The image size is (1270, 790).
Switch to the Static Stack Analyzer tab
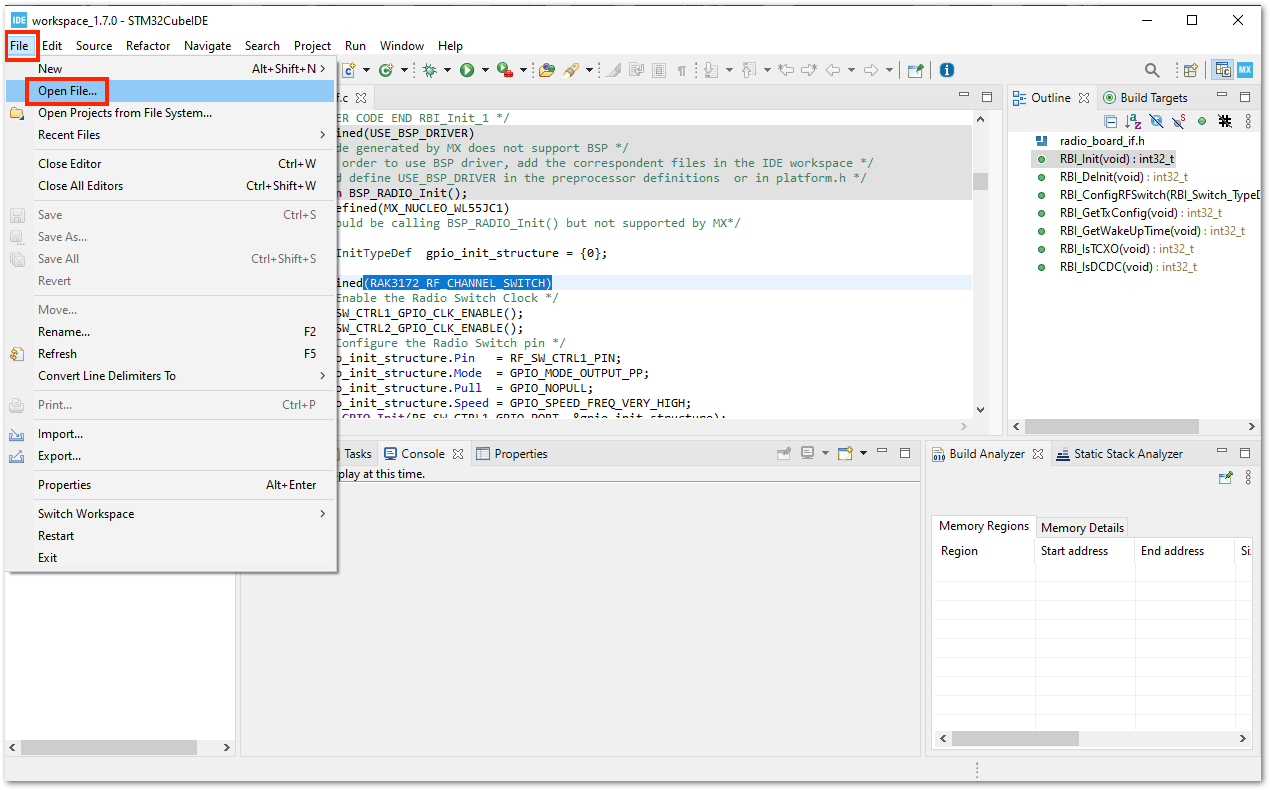coord(1118,454)
